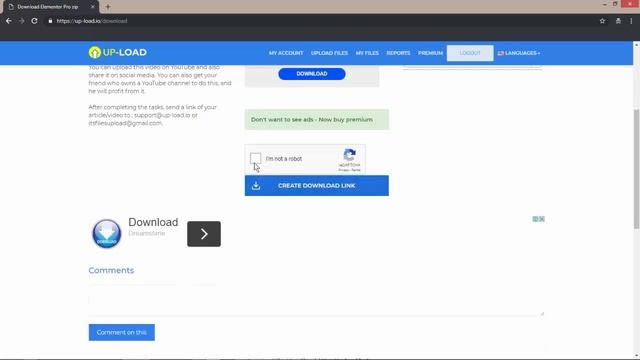
Task: Click in the comments text area
Action: [316, 301]
